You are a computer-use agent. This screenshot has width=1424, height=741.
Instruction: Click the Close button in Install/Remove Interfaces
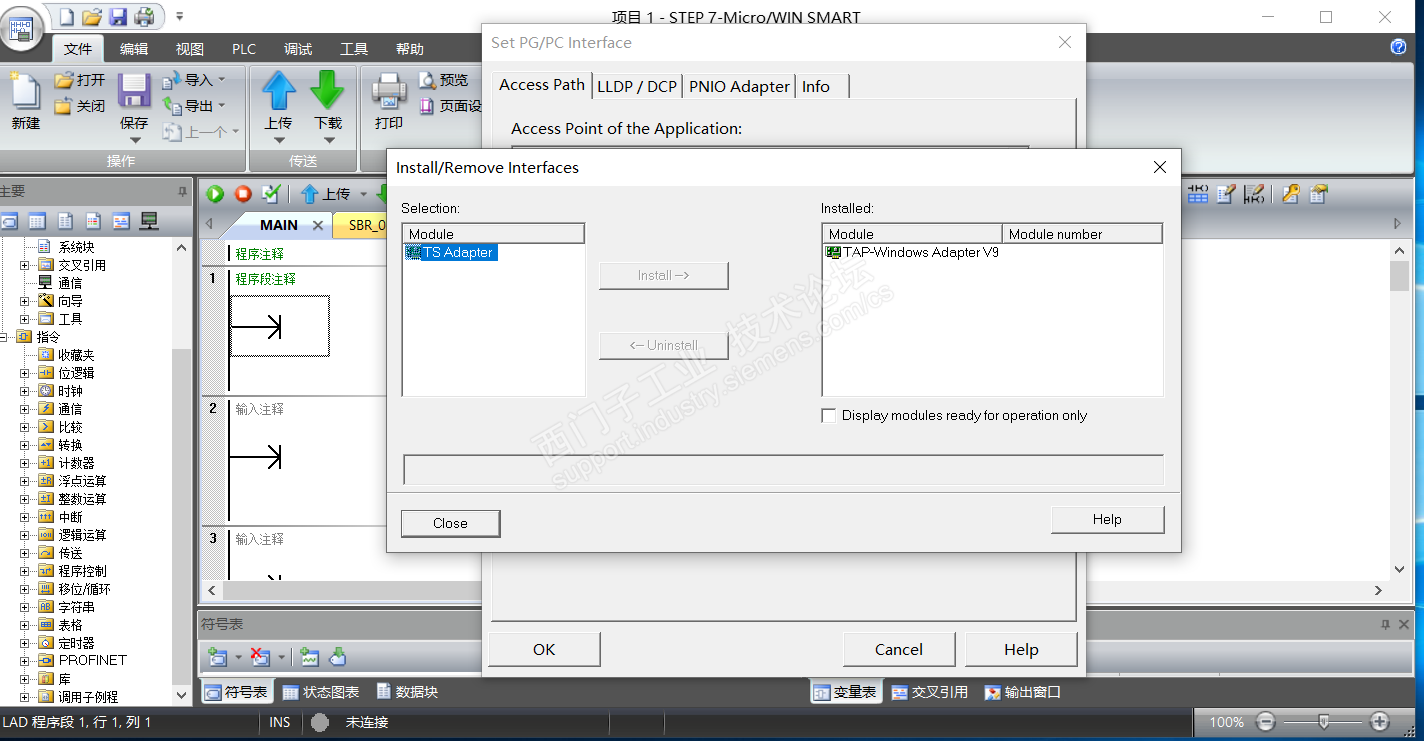(450, 523)
